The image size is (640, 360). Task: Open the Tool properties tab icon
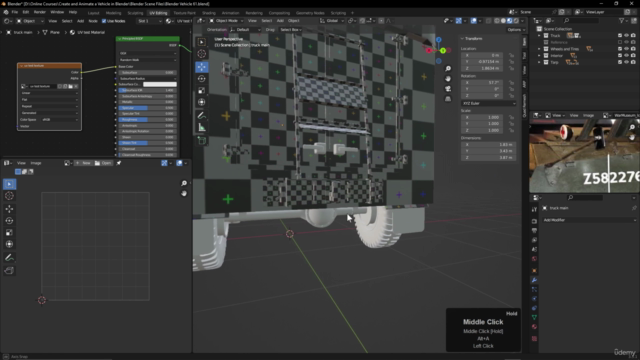click(x=534, y=209)
